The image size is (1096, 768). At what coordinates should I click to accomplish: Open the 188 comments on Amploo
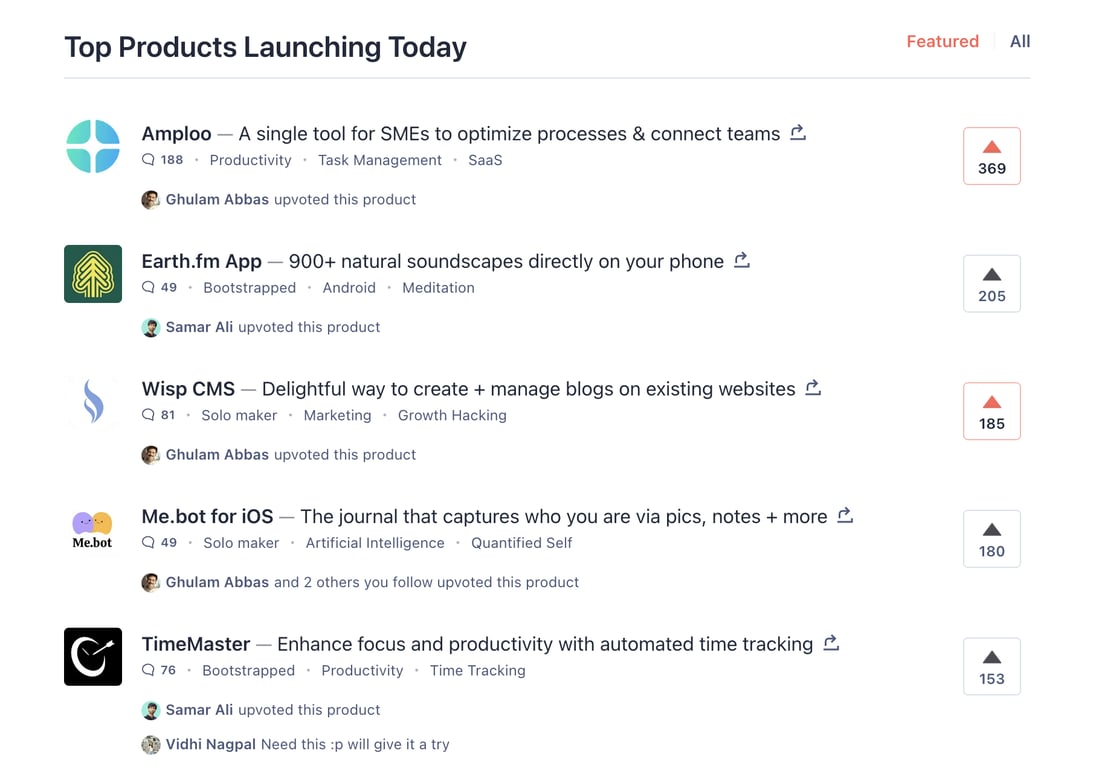coord(163,160)
